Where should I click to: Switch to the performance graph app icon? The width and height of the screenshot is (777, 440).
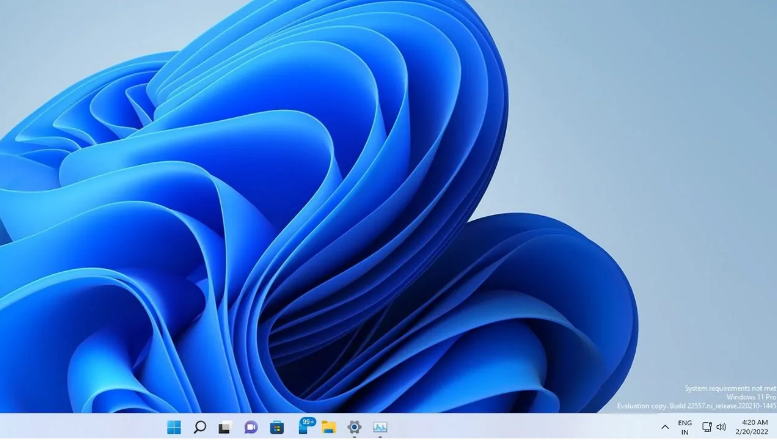tap(380, 427)
